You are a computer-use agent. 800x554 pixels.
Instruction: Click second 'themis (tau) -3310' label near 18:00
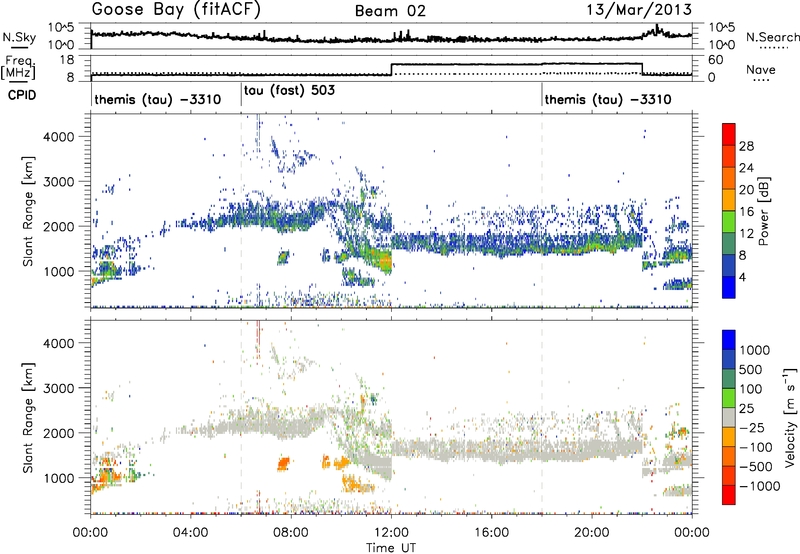click(x=608, y=99)
